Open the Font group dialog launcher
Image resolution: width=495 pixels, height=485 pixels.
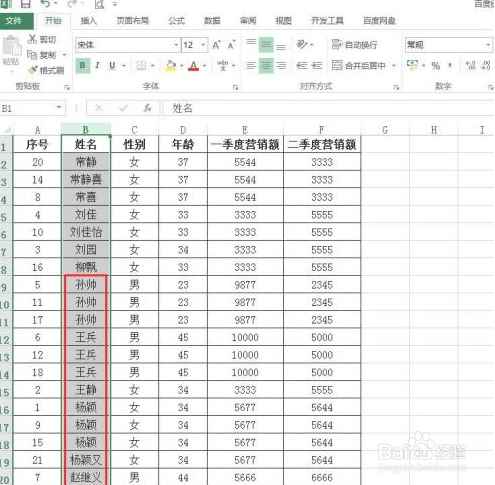(x=235, y=87)
